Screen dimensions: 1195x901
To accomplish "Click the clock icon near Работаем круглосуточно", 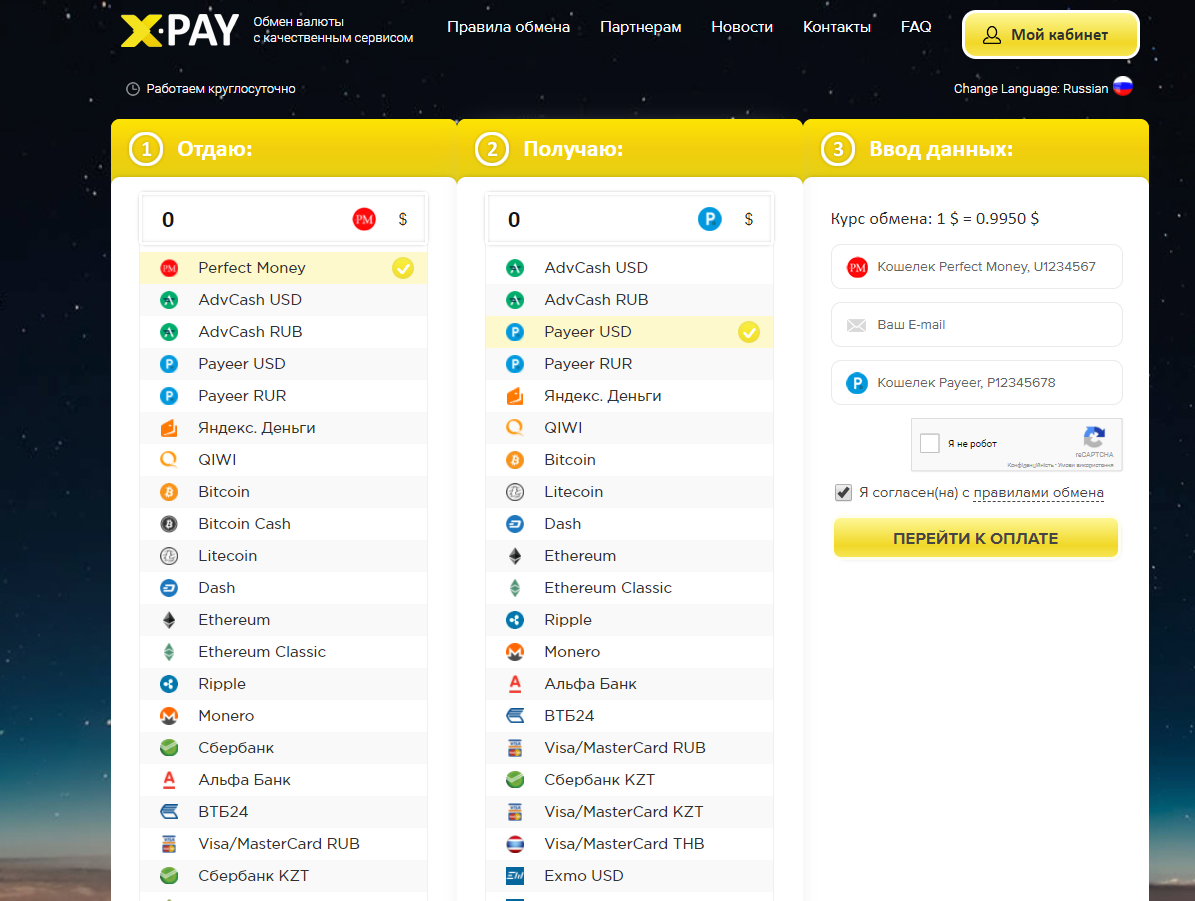I will pyautogui.click(x=133, y=89).
